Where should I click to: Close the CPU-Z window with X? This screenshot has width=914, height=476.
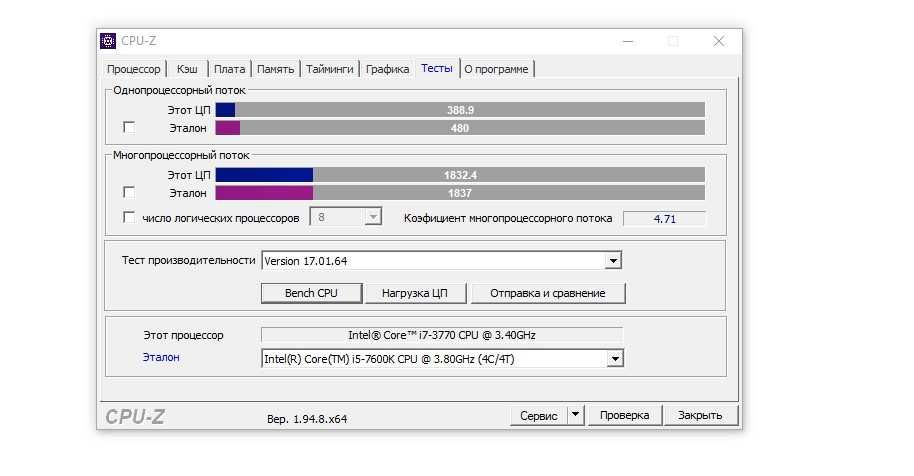point(719,41)
